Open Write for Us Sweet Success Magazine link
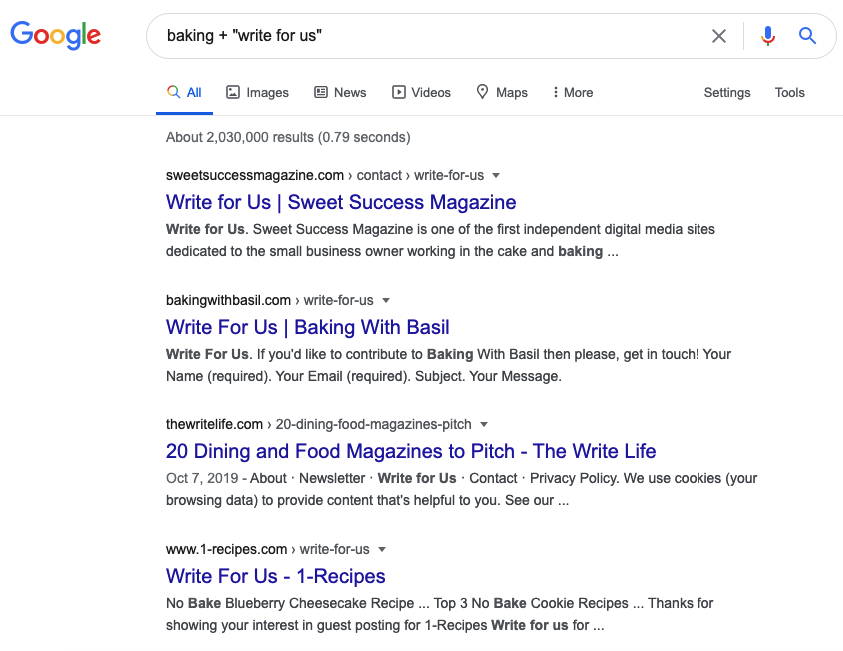The height and width of the screenshot is (651, 843). pyautogui.click(x=341, y=202)
